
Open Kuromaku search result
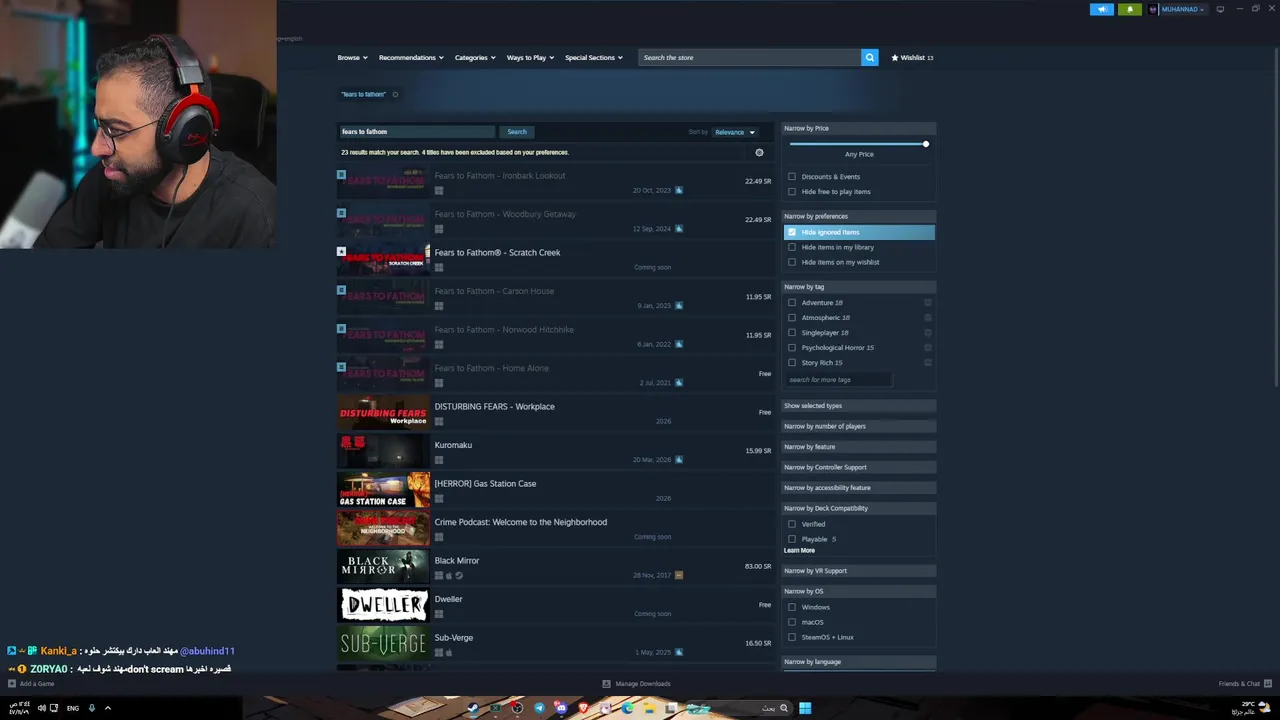click(x=555, y=452)
